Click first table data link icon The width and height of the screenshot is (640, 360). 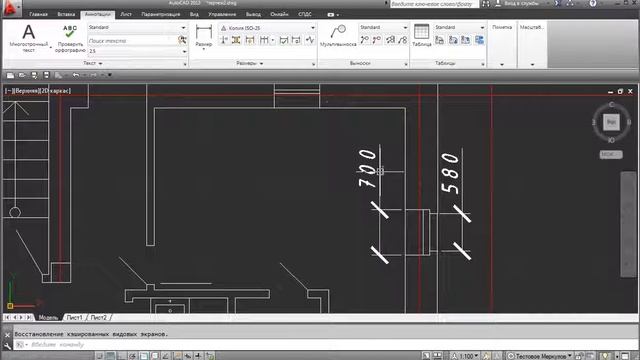click(440, 40)
